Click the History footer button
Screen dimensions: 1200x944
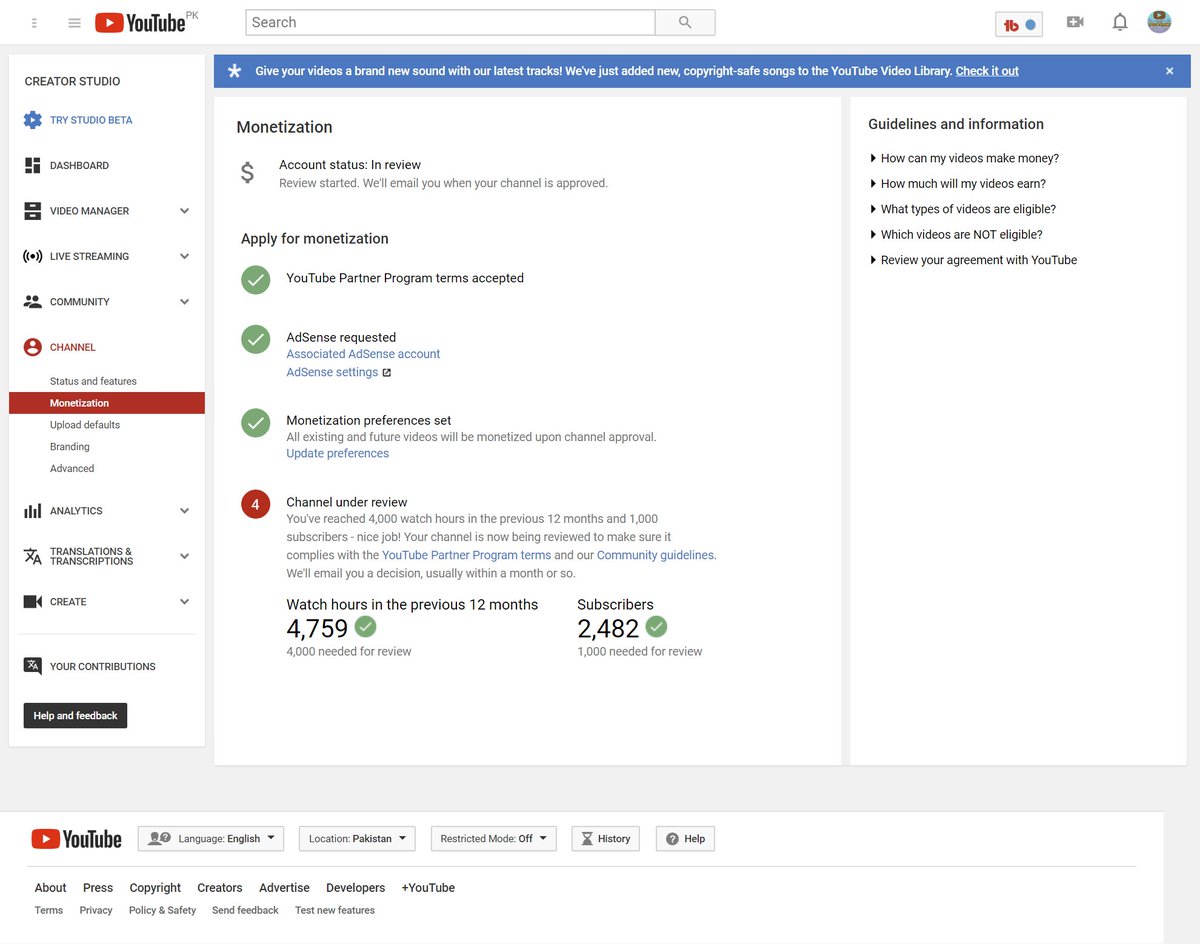[605, 839]
